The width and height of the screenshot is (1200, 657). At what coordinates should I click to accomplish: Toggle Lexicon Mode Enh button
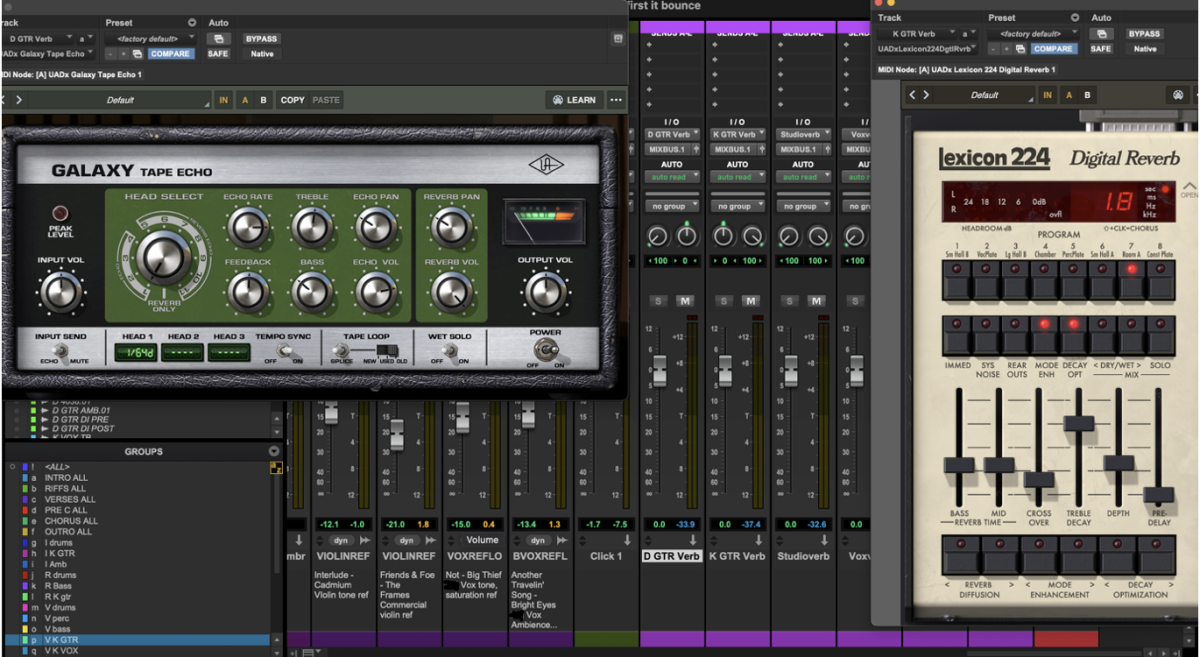point(1044,335)
